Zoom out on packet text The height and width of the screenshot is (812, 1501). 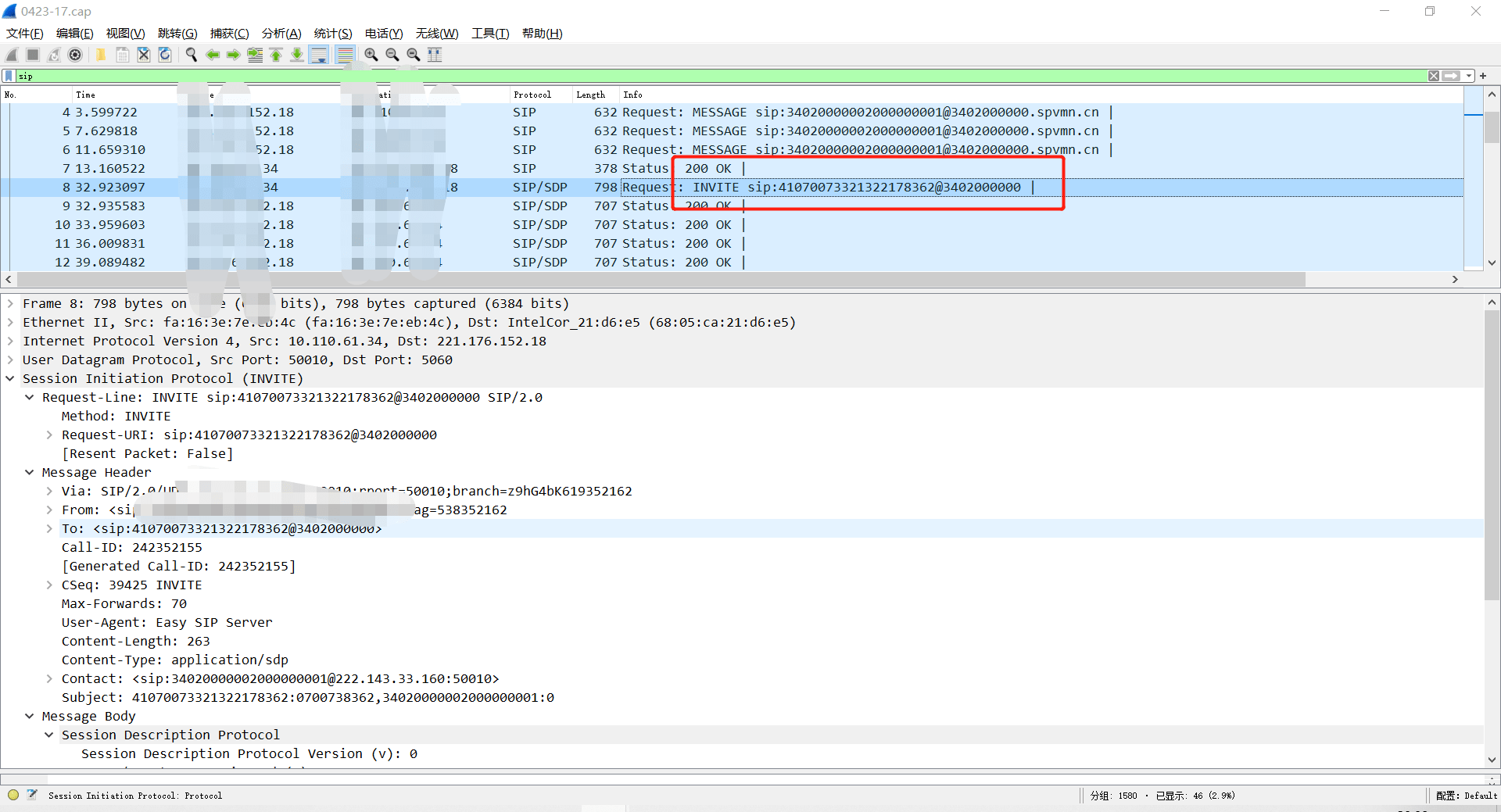pos(392,55)
